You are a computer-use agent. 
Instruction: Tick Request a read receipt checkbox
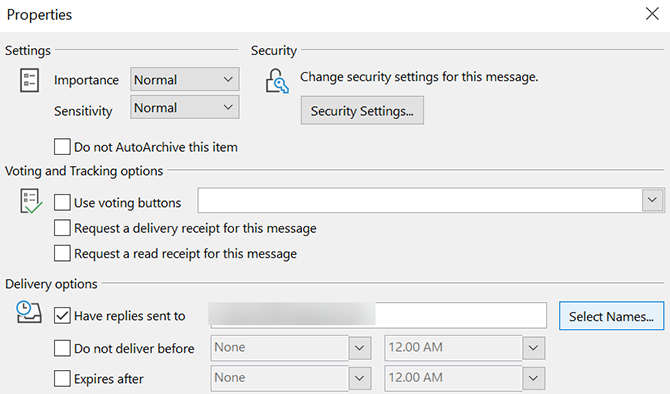tap(62, 253)
